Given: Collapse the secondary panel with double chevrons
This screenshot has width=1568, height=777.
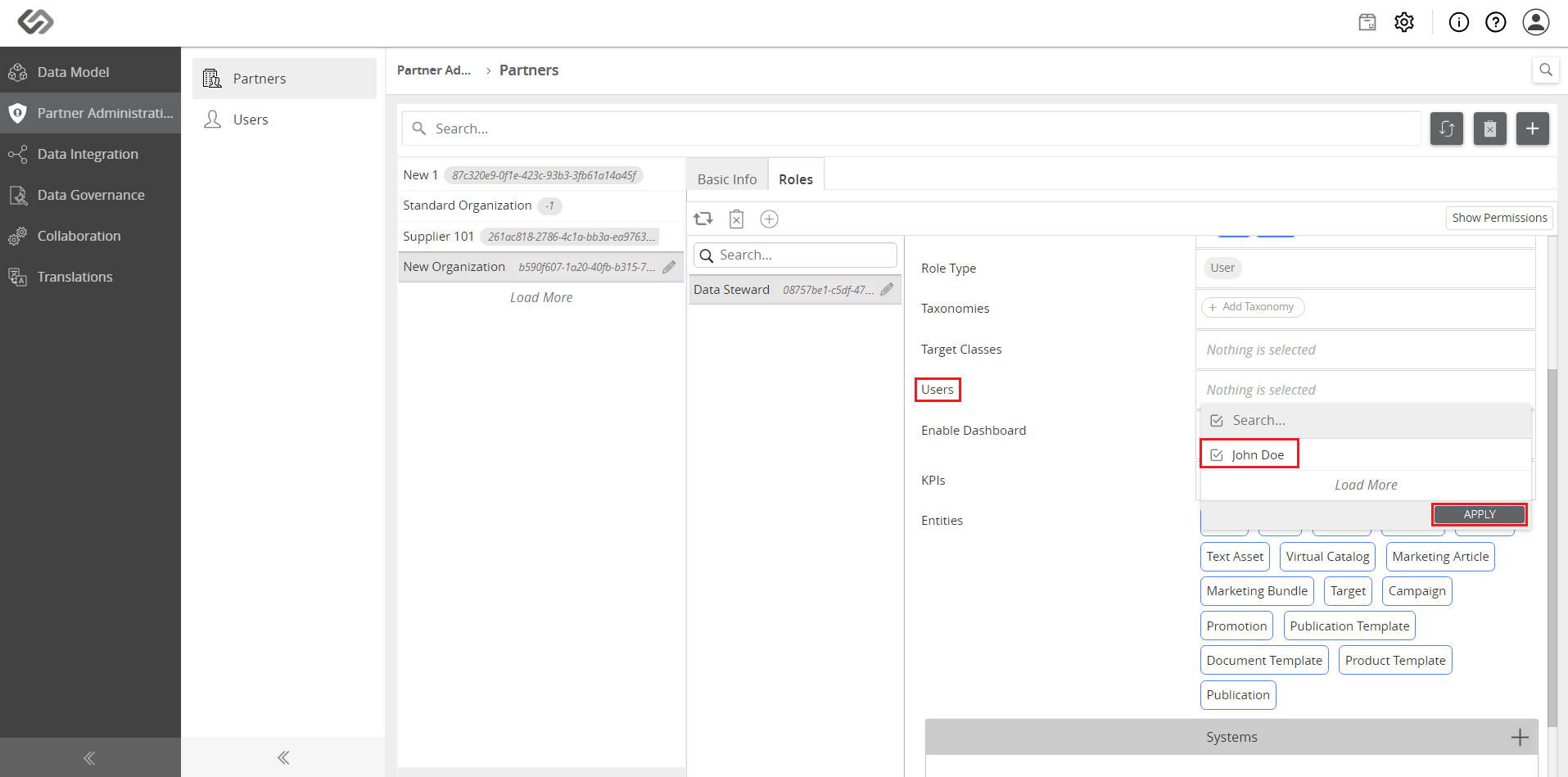Looking at the screenshot, I should 283,757.
